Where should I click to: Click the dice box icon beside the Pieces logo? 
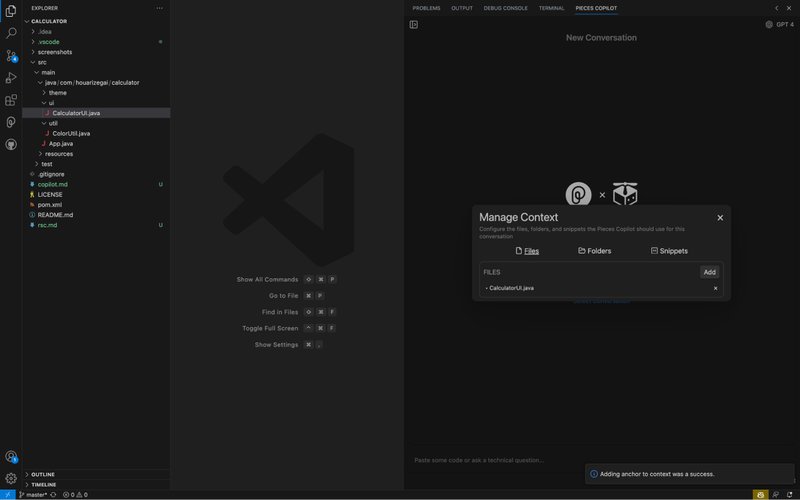point(625,194)
